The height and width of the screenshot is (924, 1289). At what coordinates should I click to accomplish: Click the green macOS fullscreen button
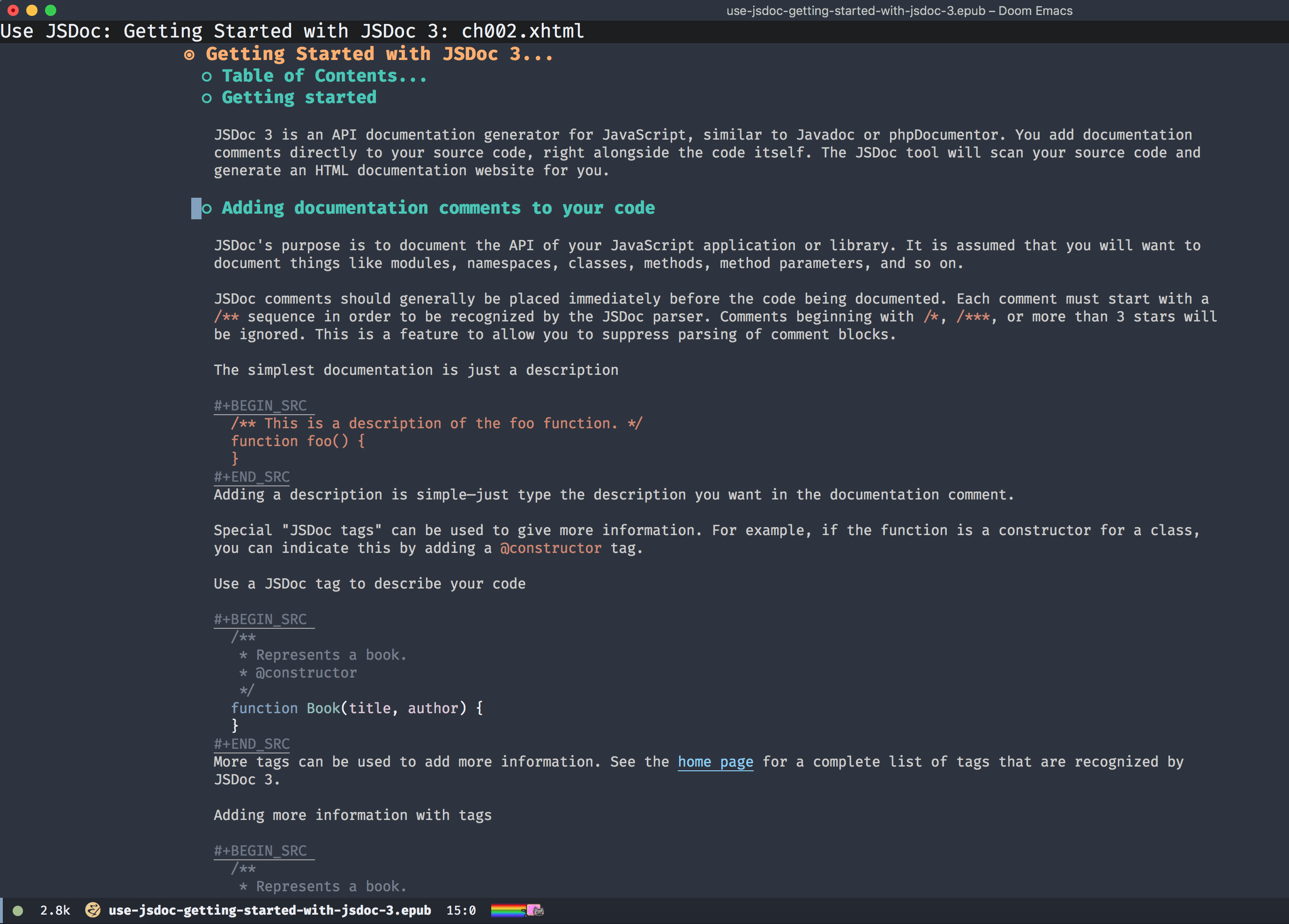coord(51,10)
